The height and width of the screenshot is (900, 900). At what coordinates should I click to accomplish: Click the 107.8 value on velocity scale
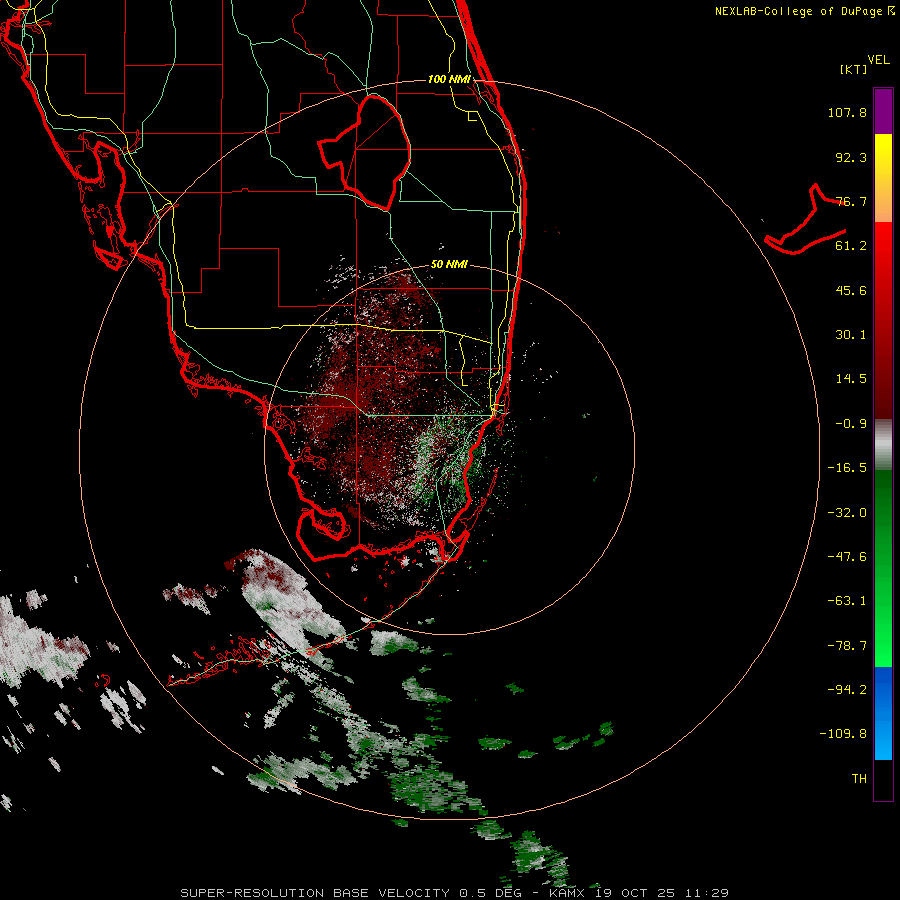[847, 112]
